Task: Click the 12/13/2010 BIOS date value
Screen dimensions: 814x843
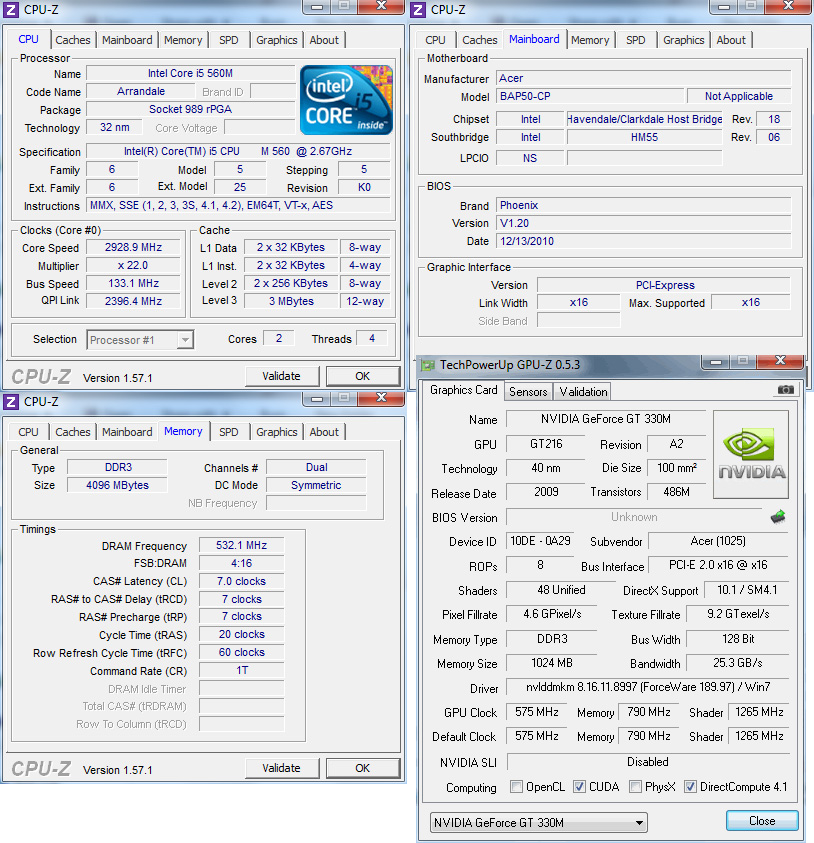Action: coord(644,241)
